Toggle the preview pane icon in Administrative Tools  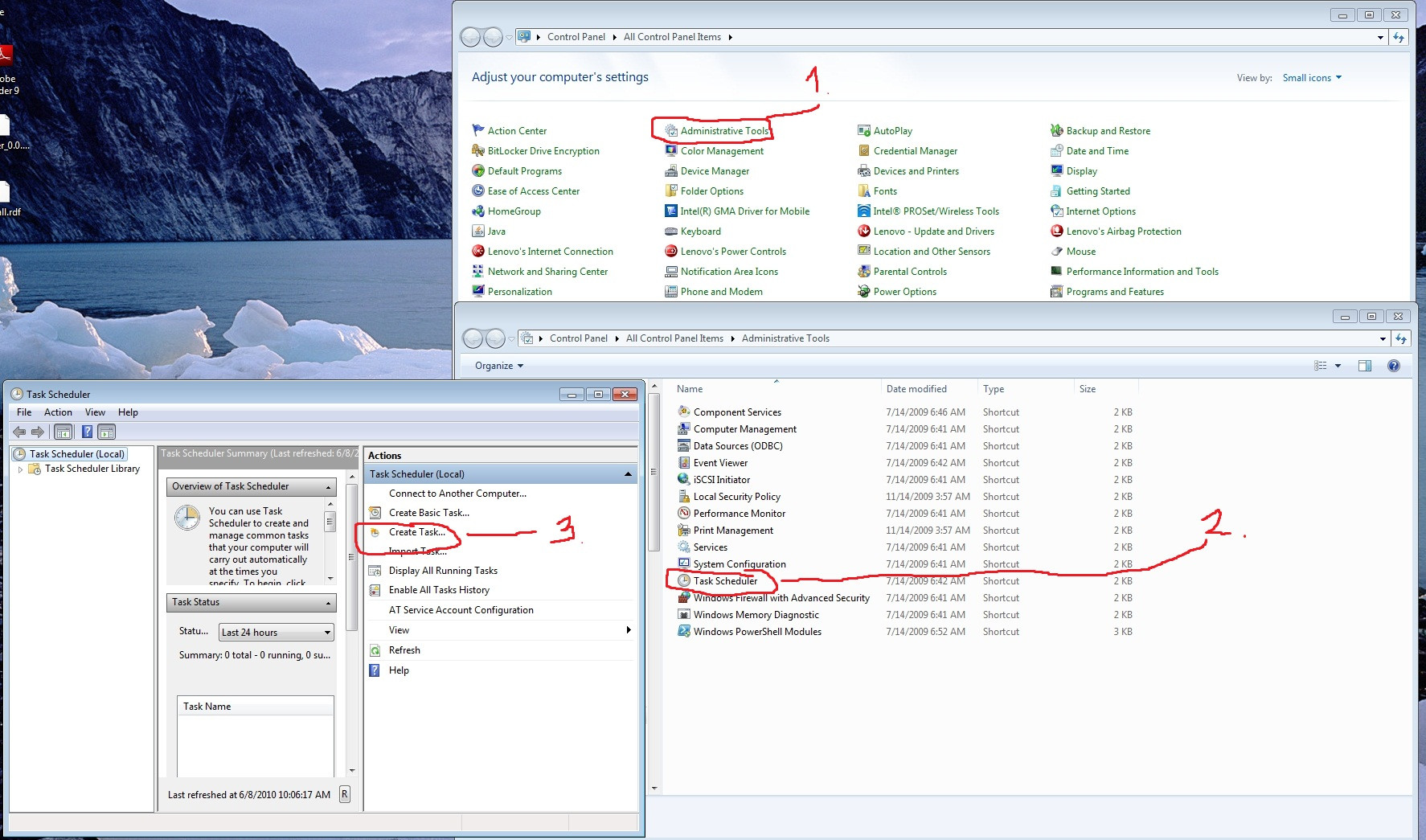pyautogui.click(x=1365, y=366)
